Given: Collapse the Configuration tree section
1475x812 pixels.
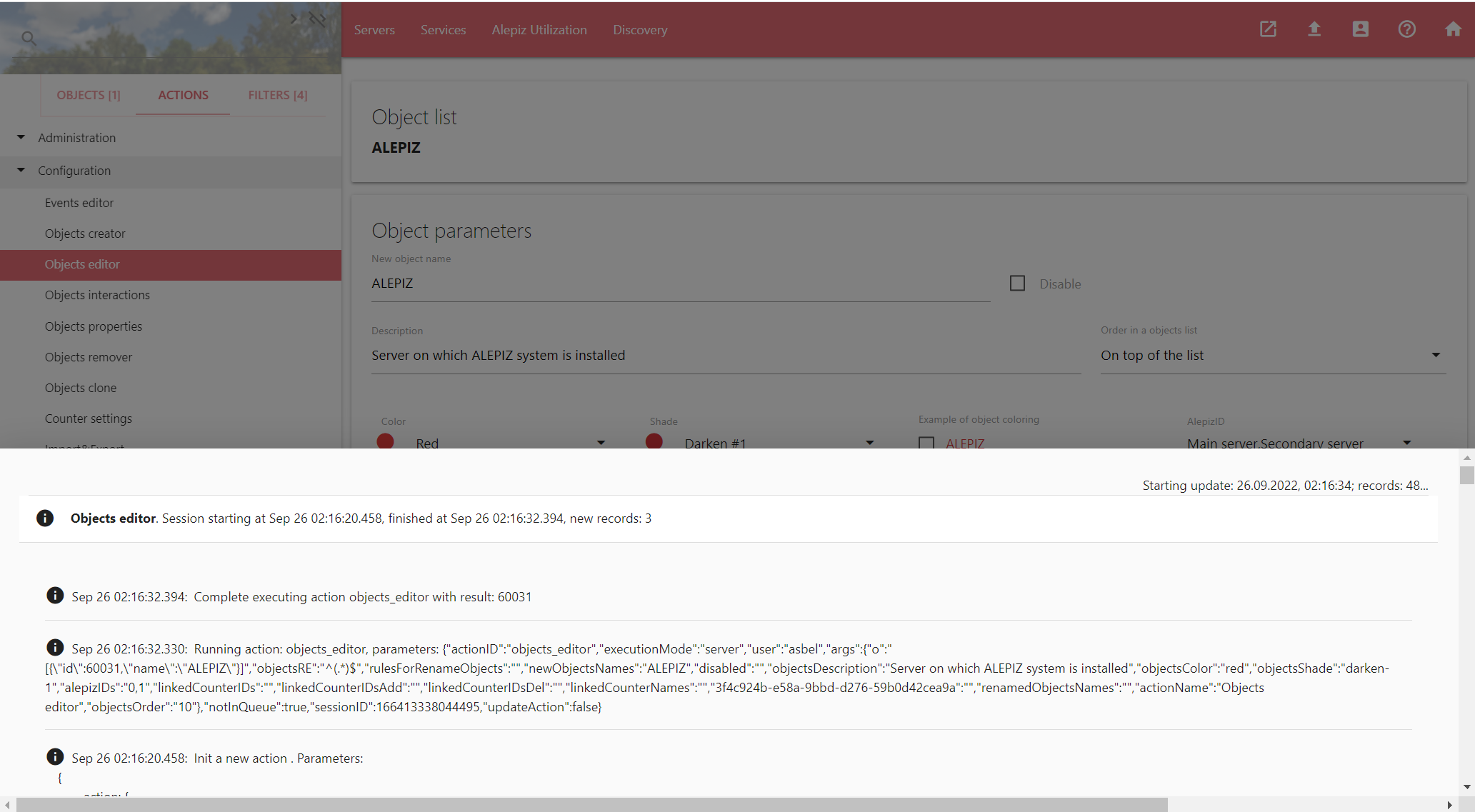Looking at the screenshot, I should (x=21, y=170).
